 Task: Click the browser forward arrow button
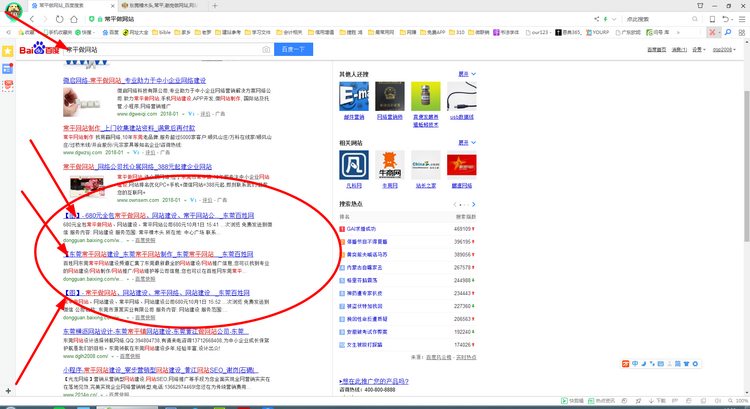pos(45,19)
